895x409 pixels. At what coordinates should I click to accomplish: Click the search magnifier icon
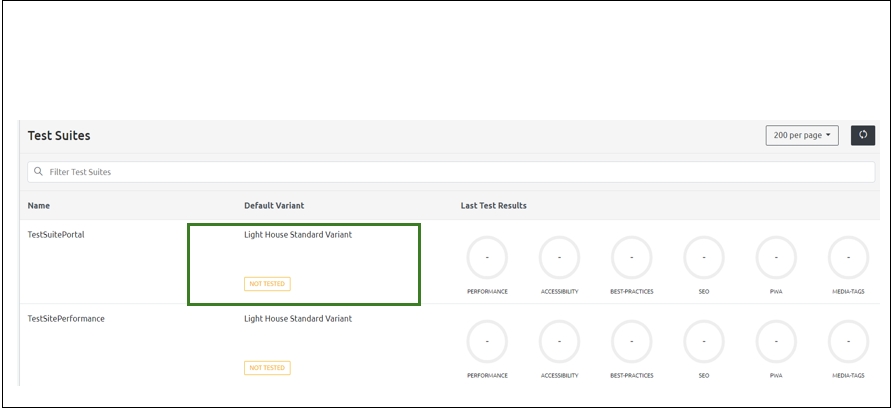point(38,172)
